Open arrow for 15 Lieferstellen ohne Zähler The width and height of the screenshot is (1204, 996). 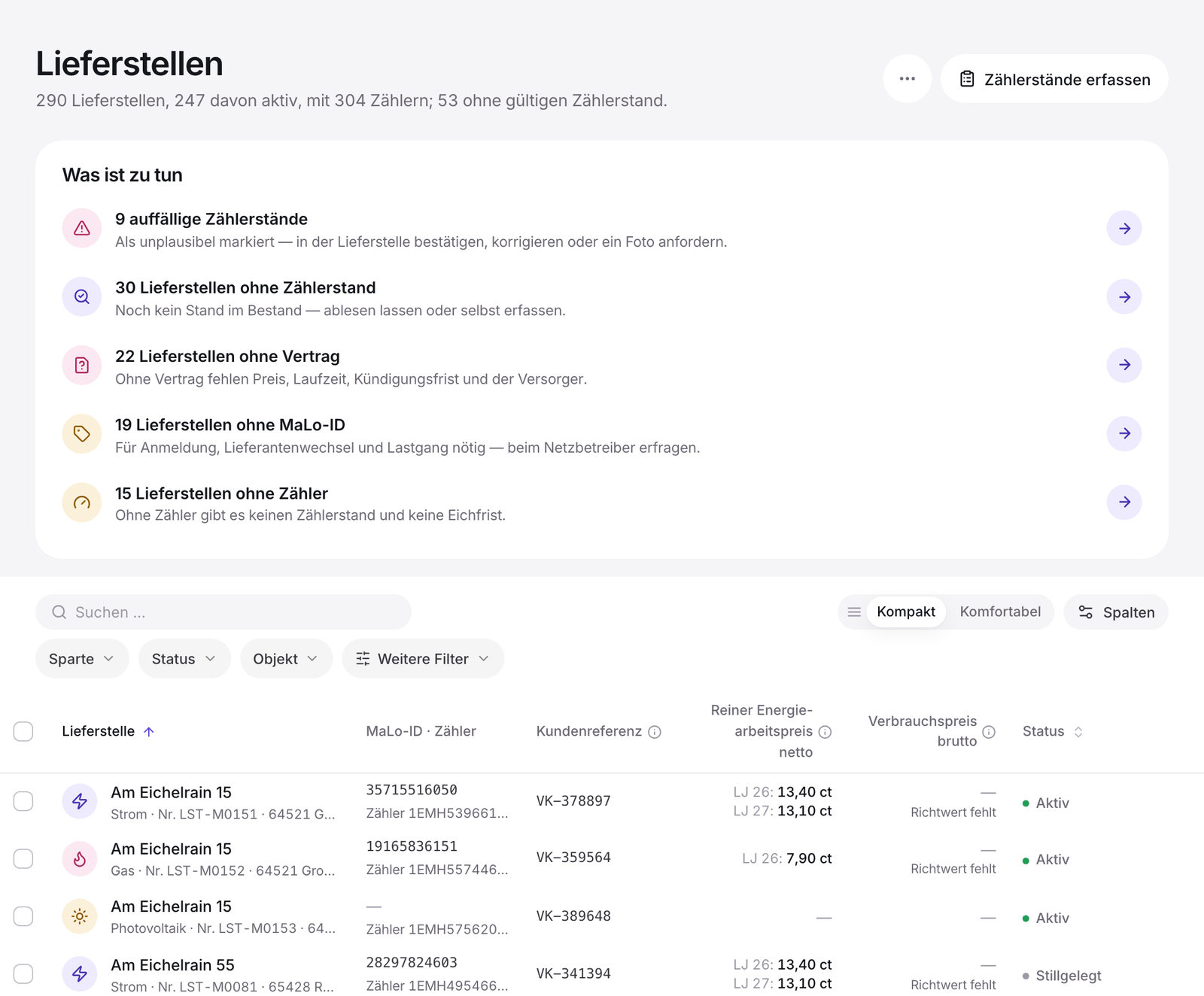[1124, 502]
